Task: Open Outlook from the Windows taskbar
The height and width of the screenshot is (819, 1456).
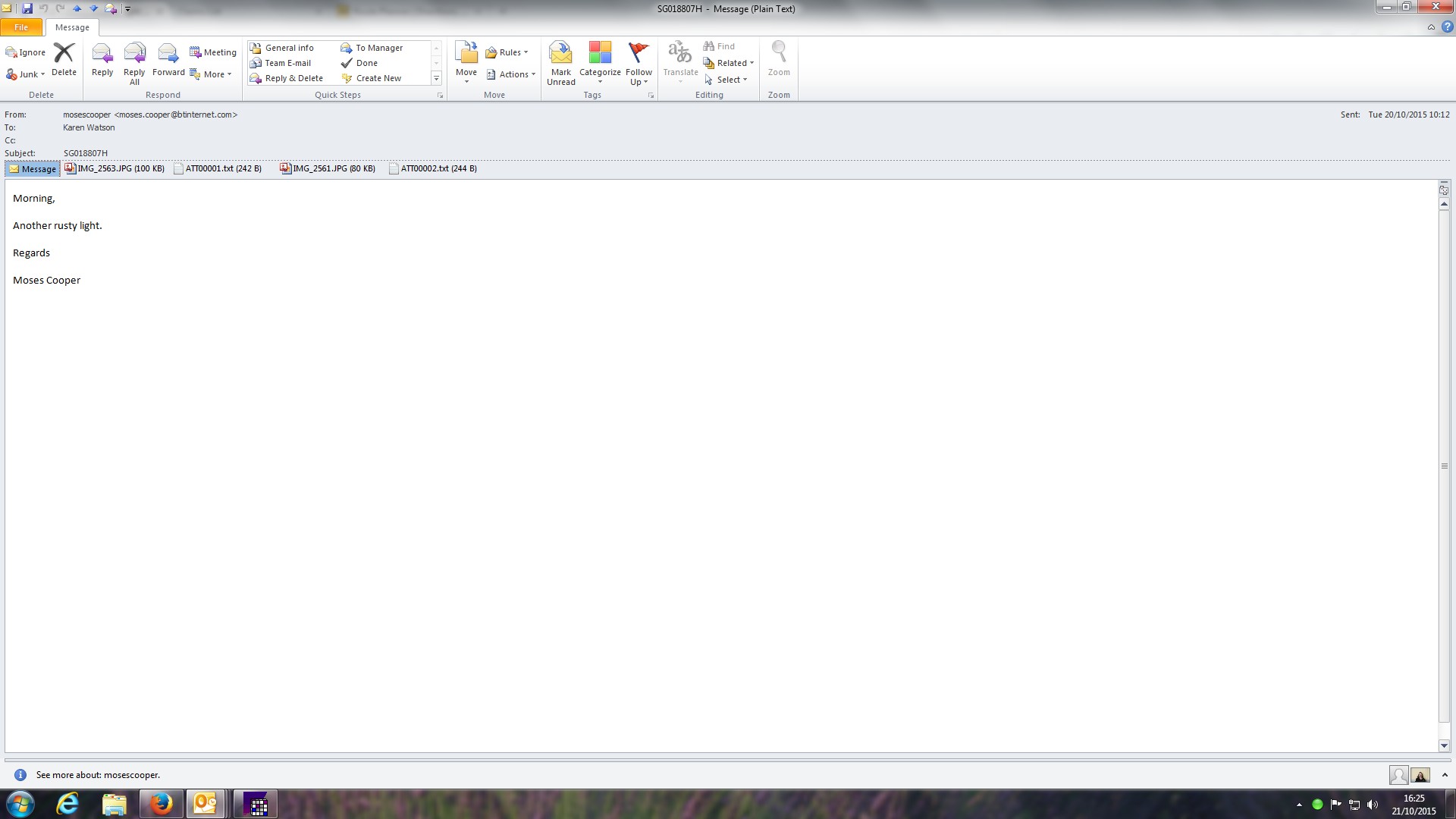Action: click(x=205, y=804)
